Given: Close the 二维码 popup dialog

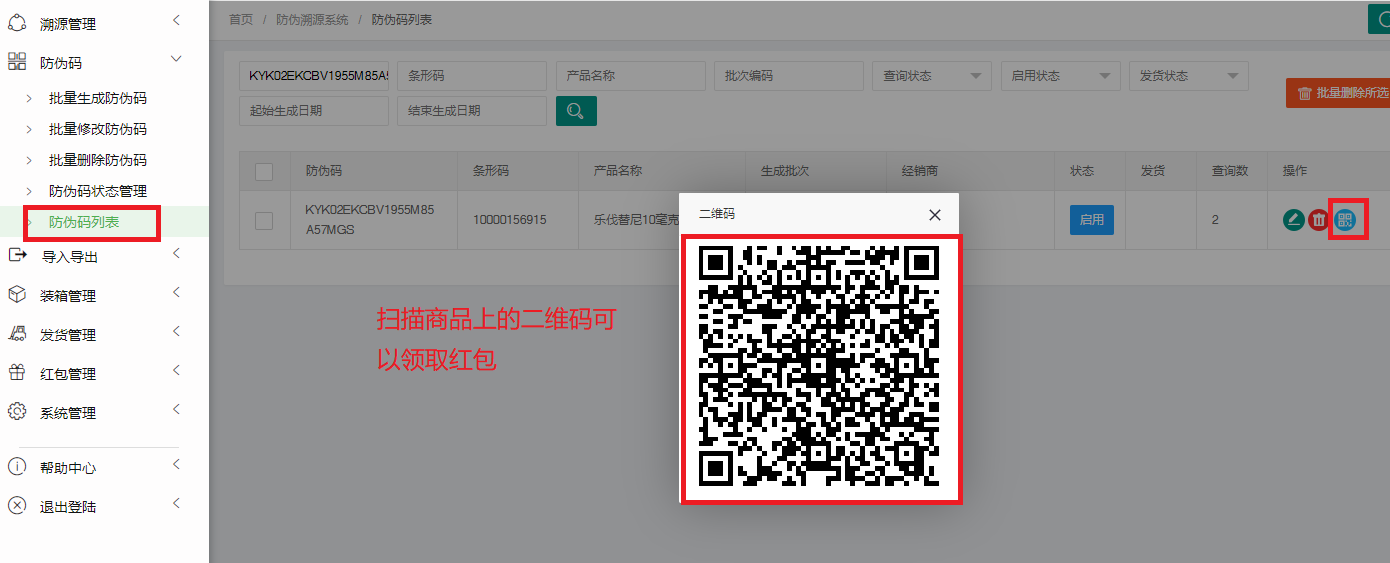Looking at the screenshot, I should pyautogui.click(x=934, y=215).
